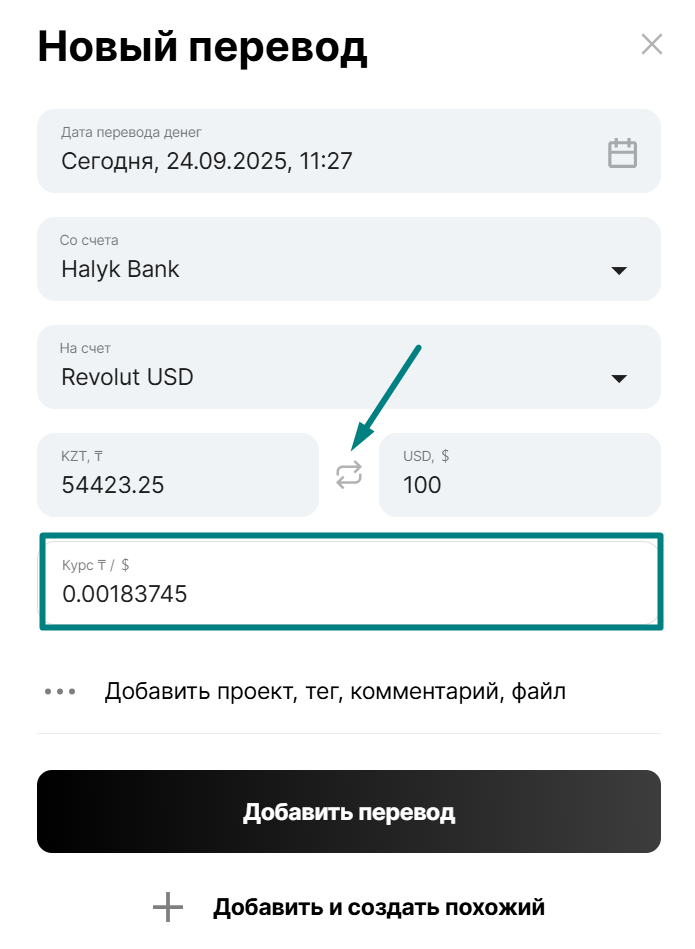Screen dimensions: 695x949
Task: Close the Новый перевод dialog
Action: (x=651, y=44)
